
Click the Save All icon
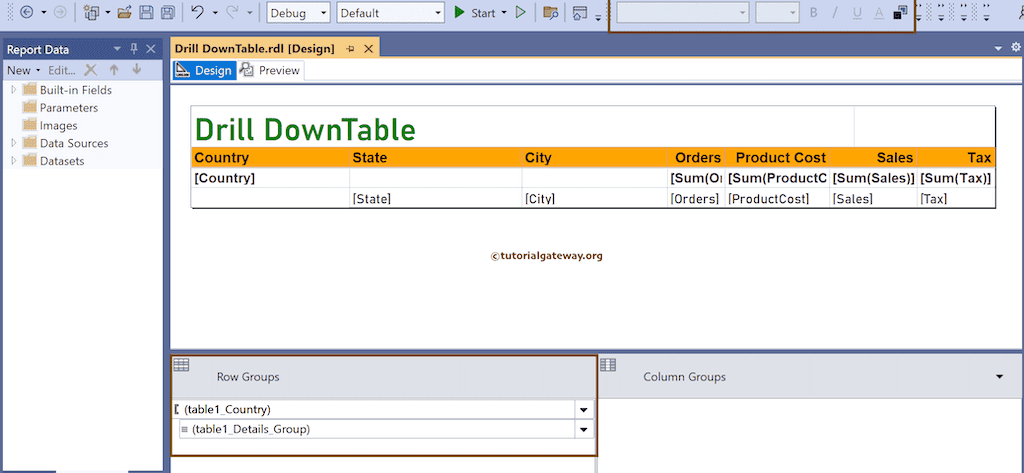coord(167,13)
